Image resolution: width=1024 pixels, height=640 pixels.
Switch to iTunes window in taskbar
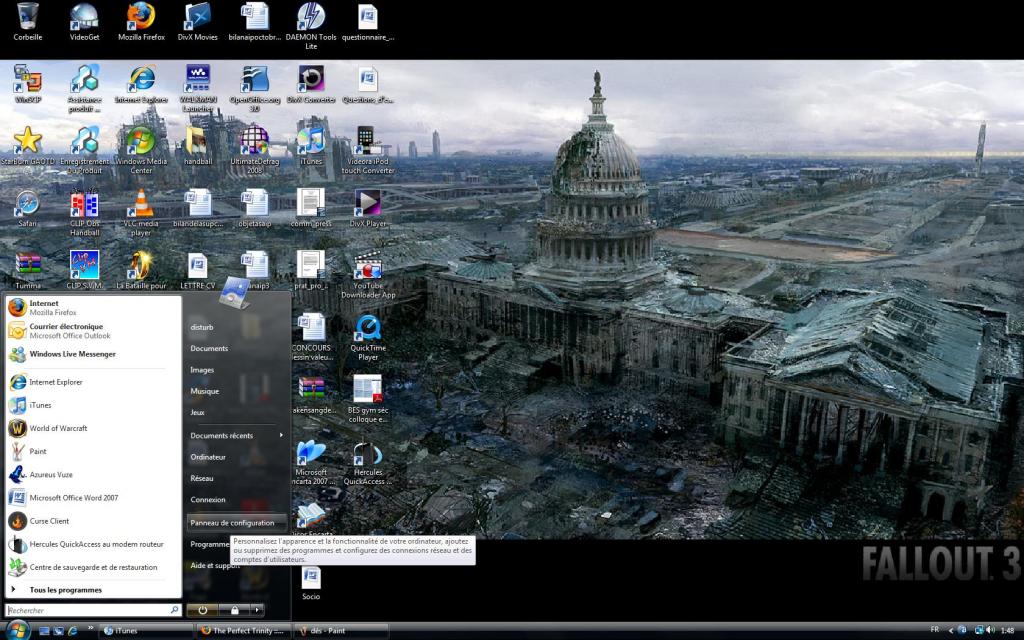[145, 631]
